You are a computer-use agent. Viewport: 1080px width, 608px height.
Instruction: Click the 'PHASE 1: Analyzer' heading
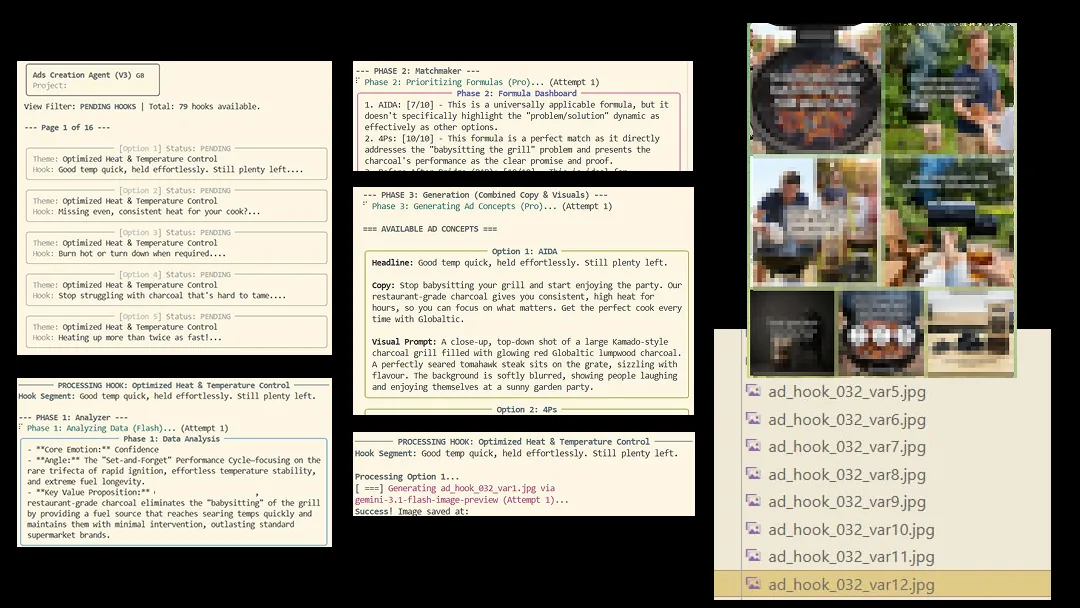[73, 417]
